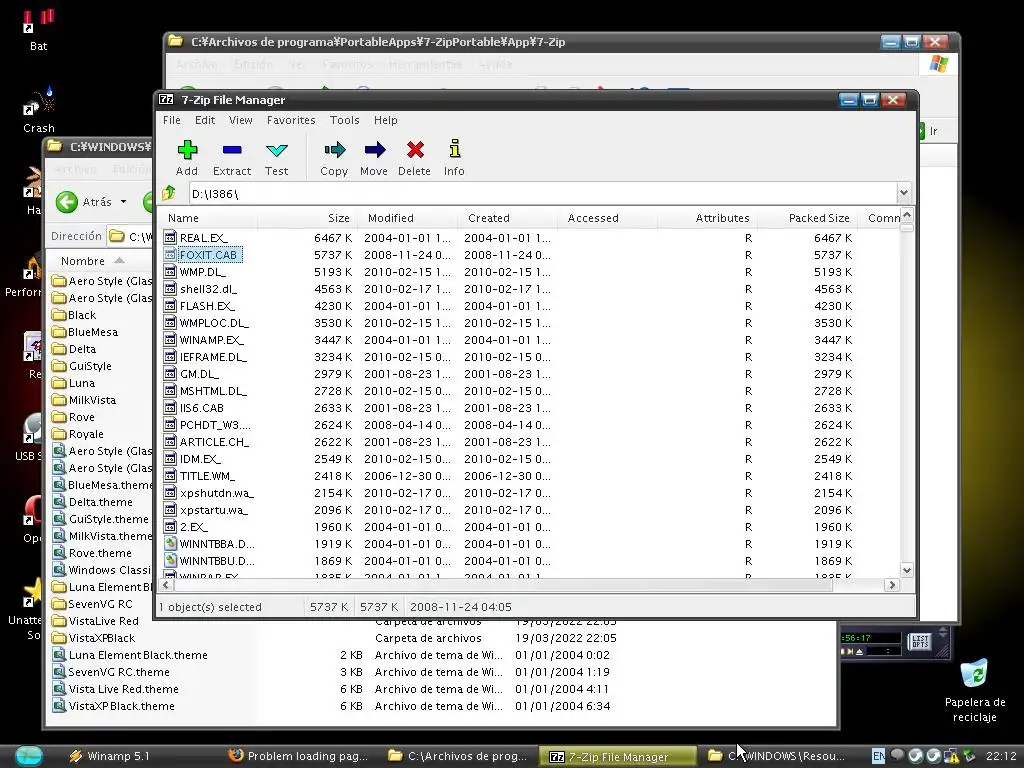Switch to the C:\WINDOWS\Resou... taskbar button

tap(777, 756)
